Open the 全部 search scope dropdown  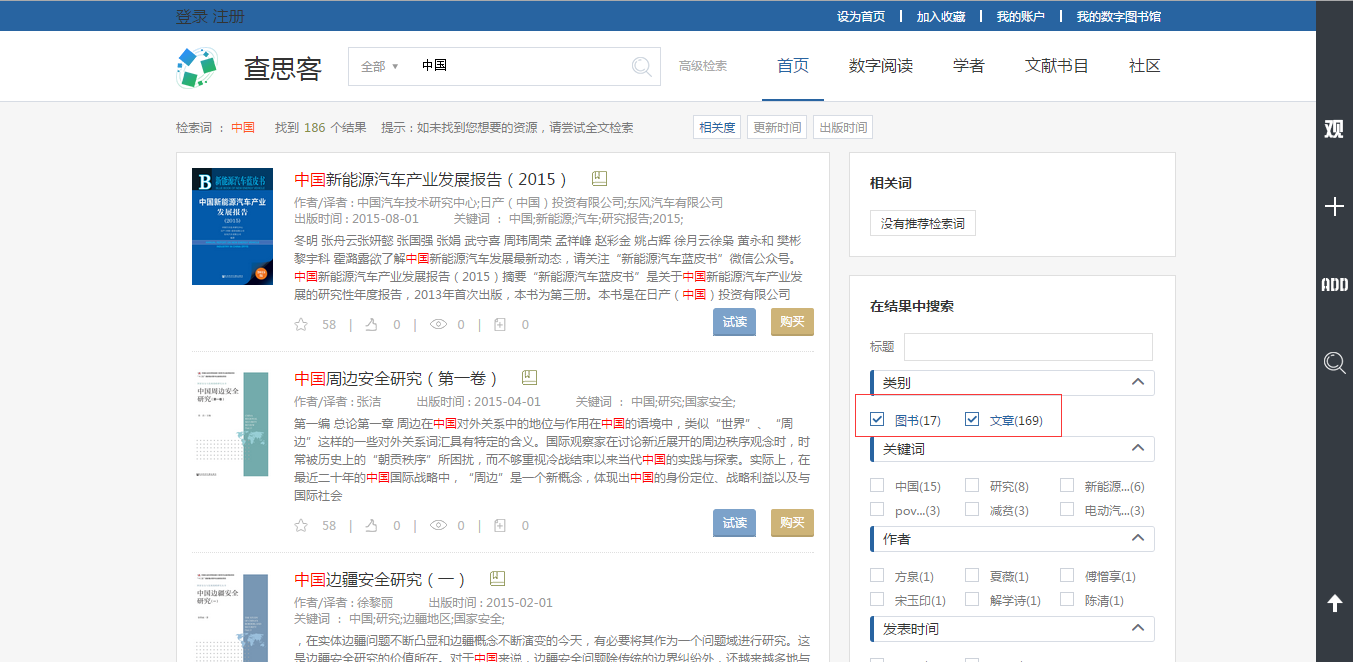[x=379, y=67]
